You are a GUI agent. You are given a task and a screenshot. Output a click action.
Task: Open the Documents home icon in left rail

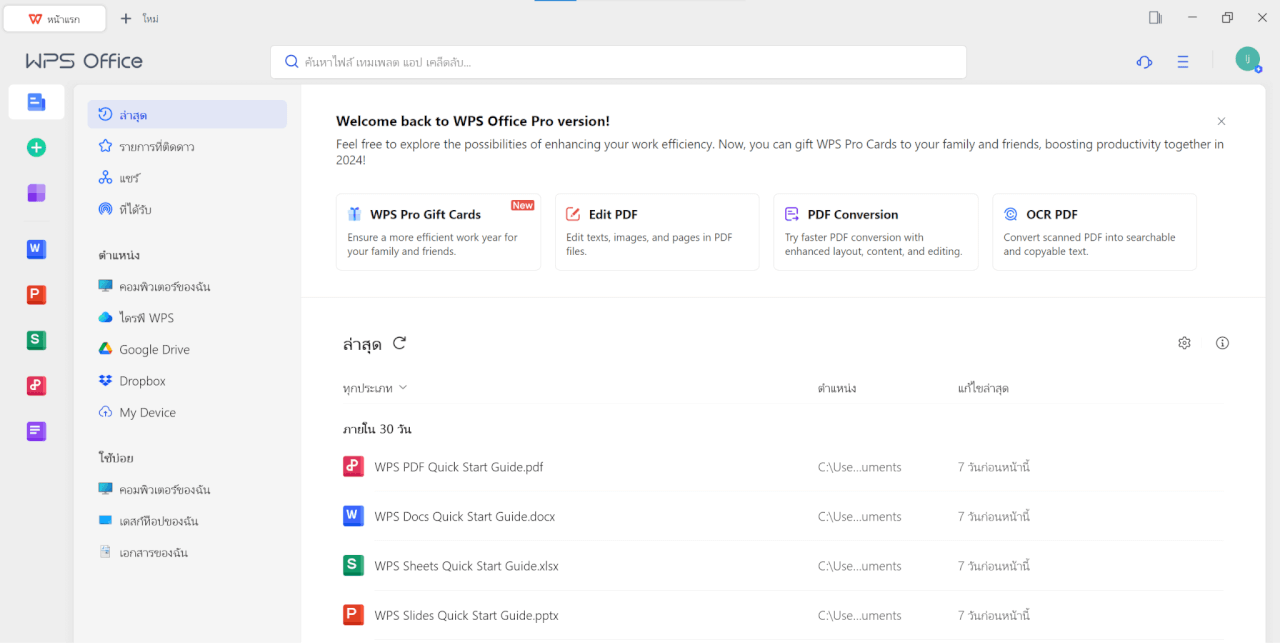coord(37,102)
